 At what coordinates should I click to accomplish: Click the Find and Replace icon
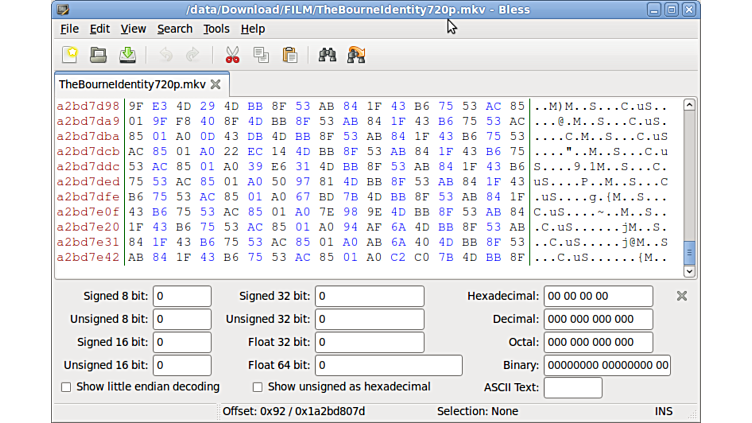[x=356, y=55]
